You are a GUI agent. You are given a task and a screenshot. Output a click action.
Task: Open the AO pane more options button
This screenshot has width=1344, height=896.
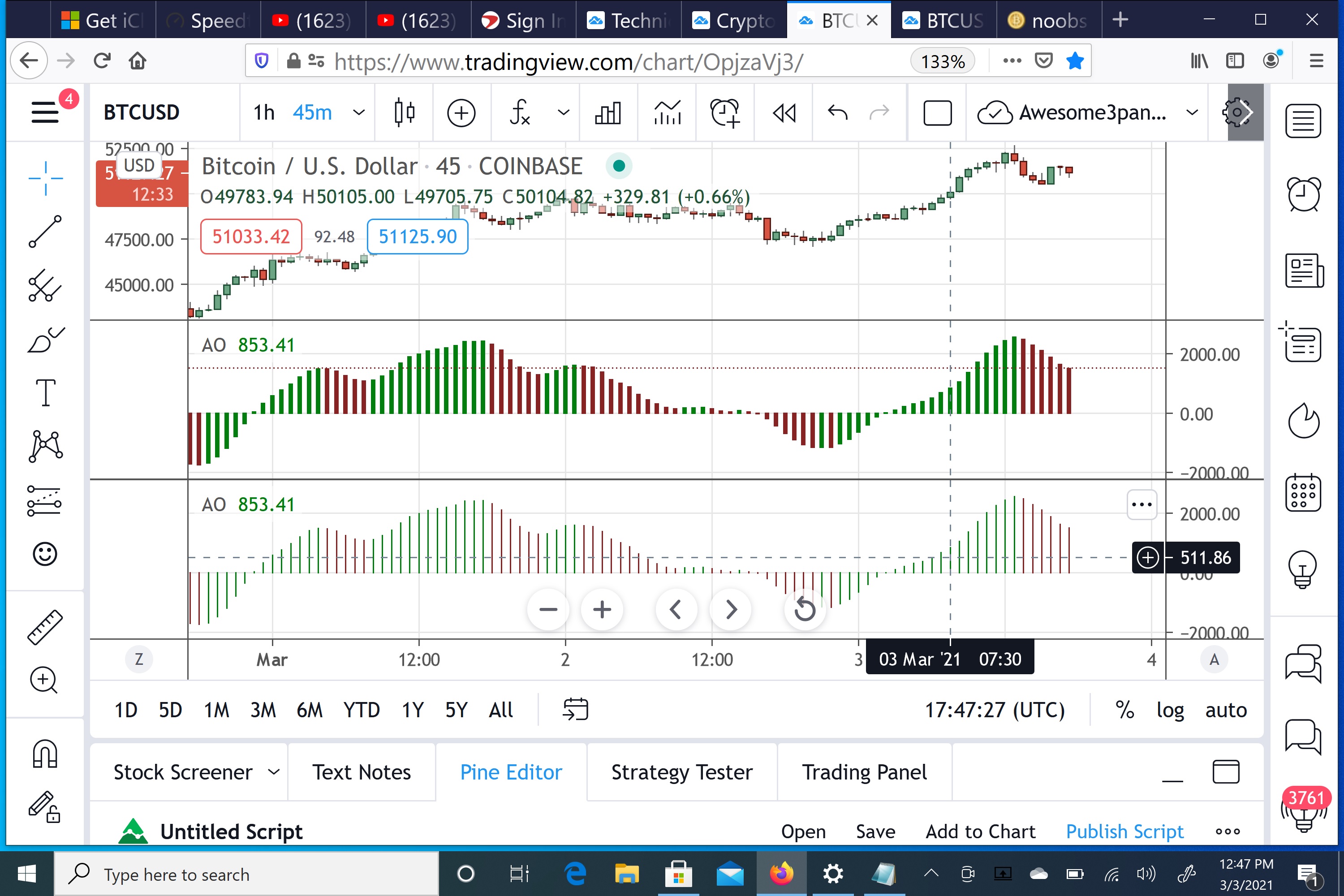pyautogui.click(x=1142, y=504)
